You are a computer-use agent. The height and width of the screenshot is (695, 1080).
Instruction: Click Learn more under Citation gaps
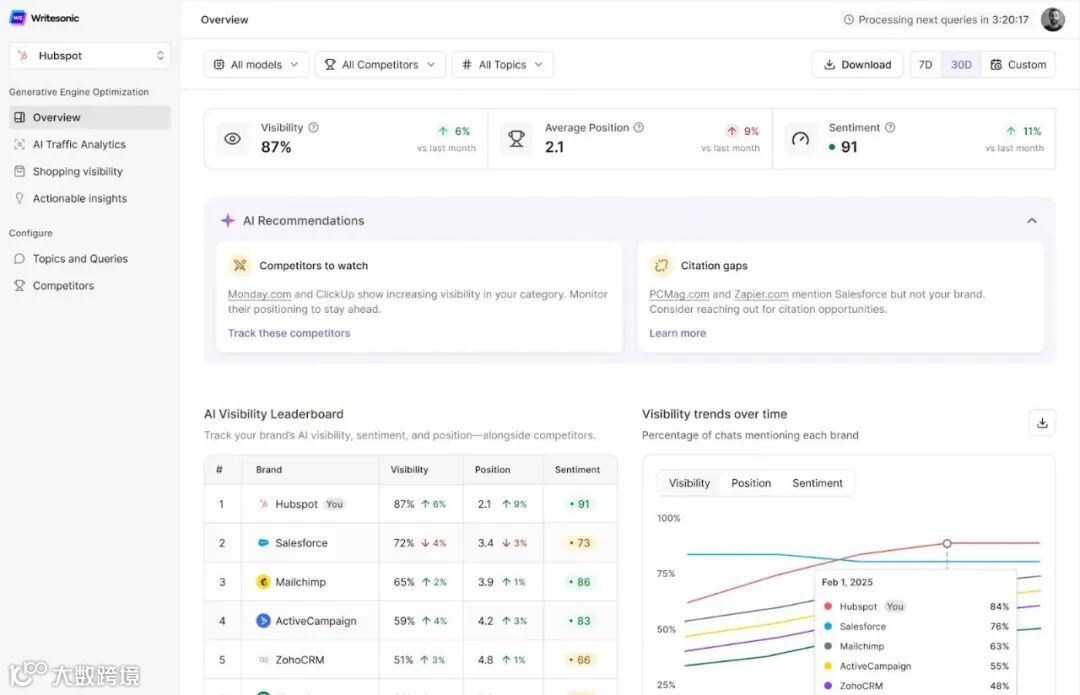[677, 333]
